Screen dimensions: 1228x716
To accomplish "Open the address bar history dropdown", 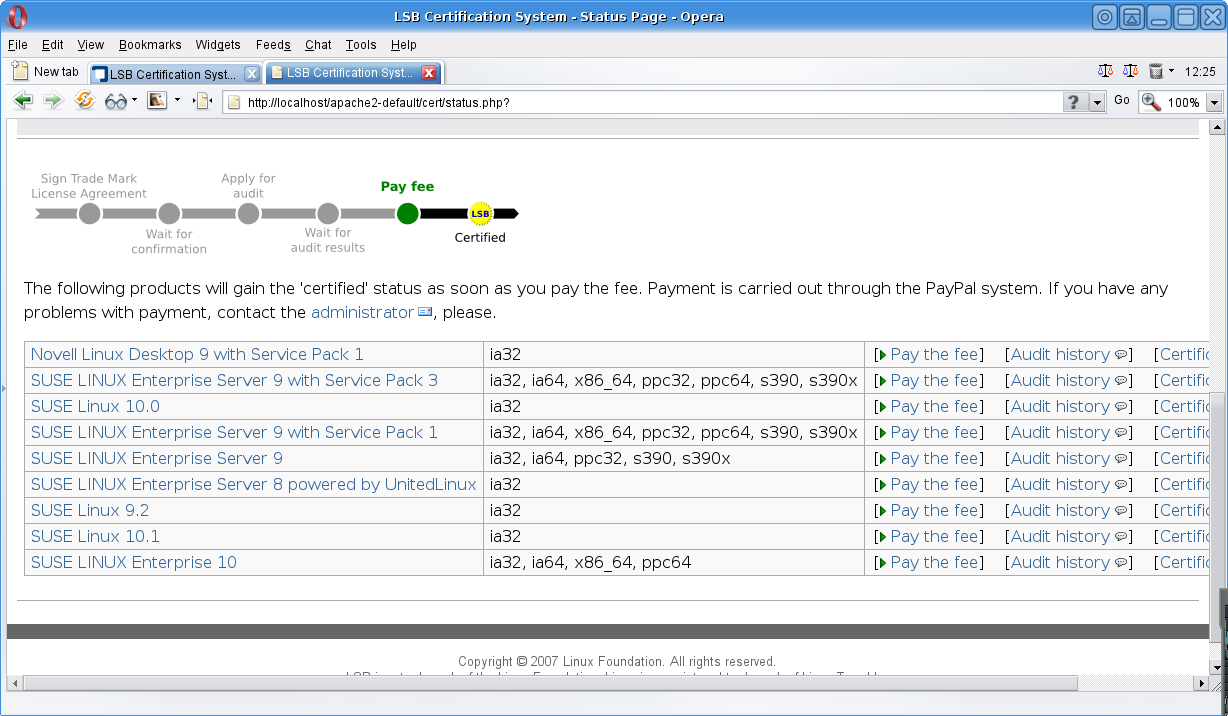I will [1097, 102].
